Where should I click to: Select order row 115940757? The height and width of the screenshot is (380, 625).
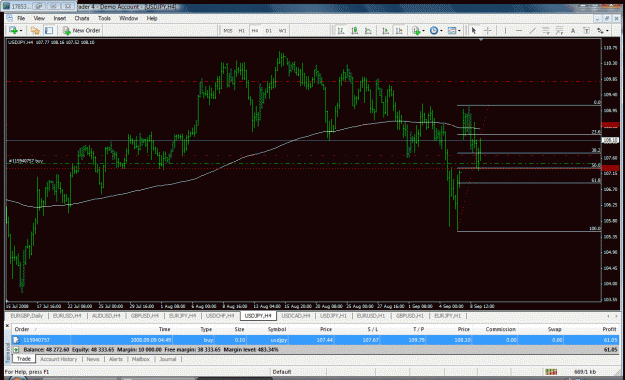(x=315, y=340)
